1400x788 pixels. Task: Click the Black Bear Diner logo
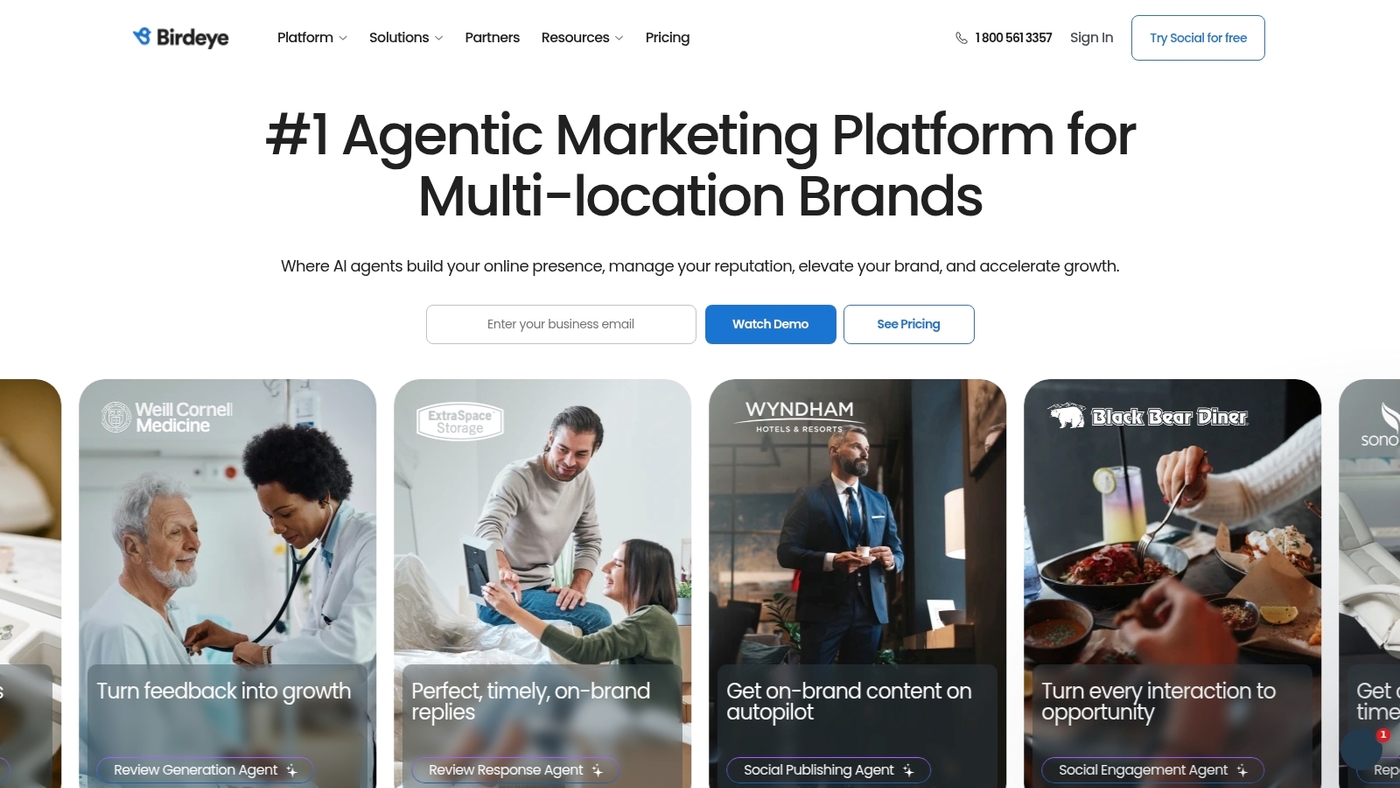coord(1148,416)
